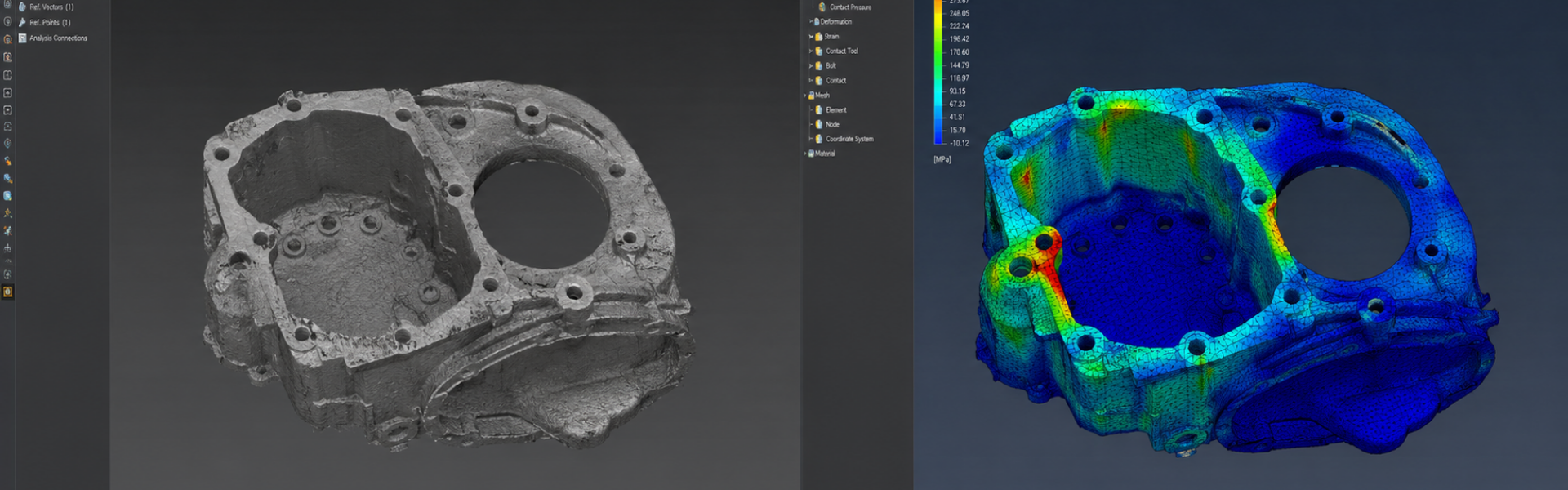Click the [MPa] unit label
The height and width of the screenshot is (490, 1568).
942,159
